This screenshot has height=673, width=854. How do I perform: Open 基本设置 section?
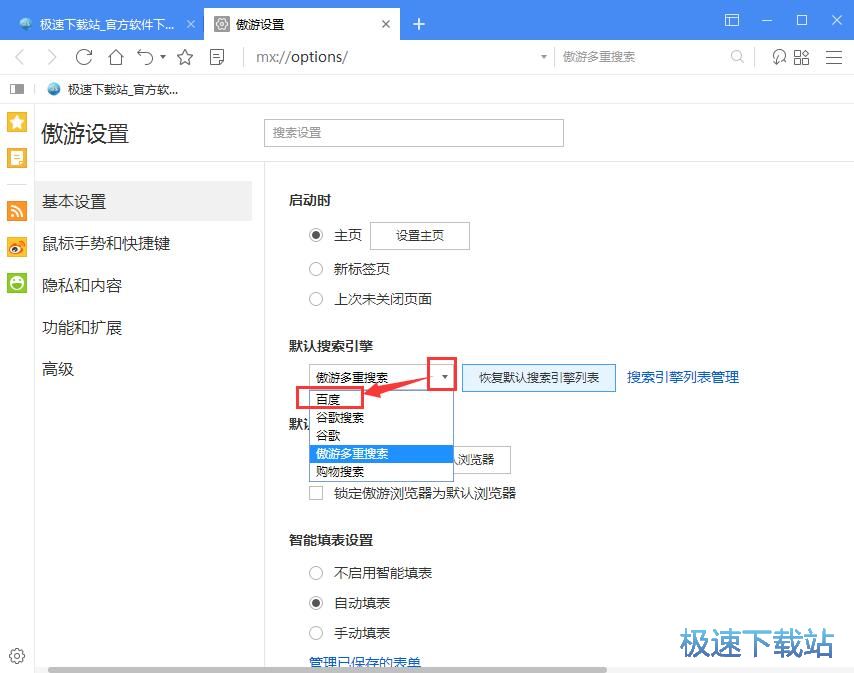coord(143,201)
